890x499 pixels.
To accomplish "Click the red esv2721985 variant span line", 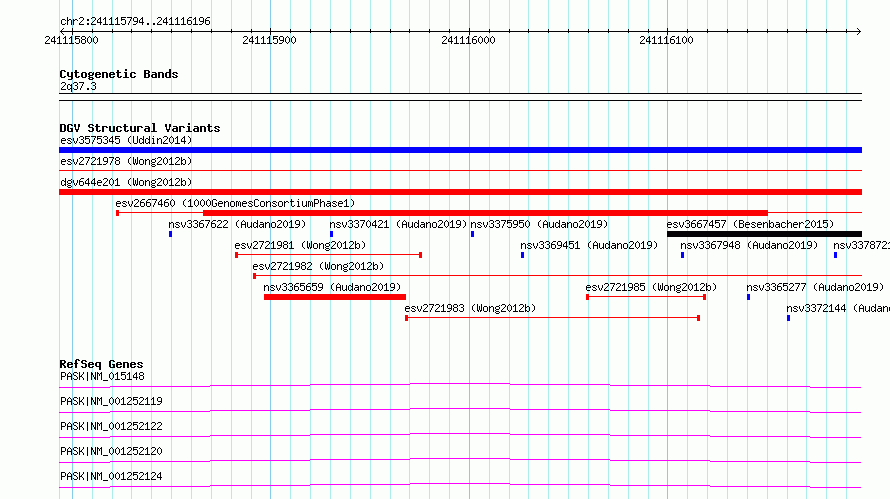I will tap(646, 297).
